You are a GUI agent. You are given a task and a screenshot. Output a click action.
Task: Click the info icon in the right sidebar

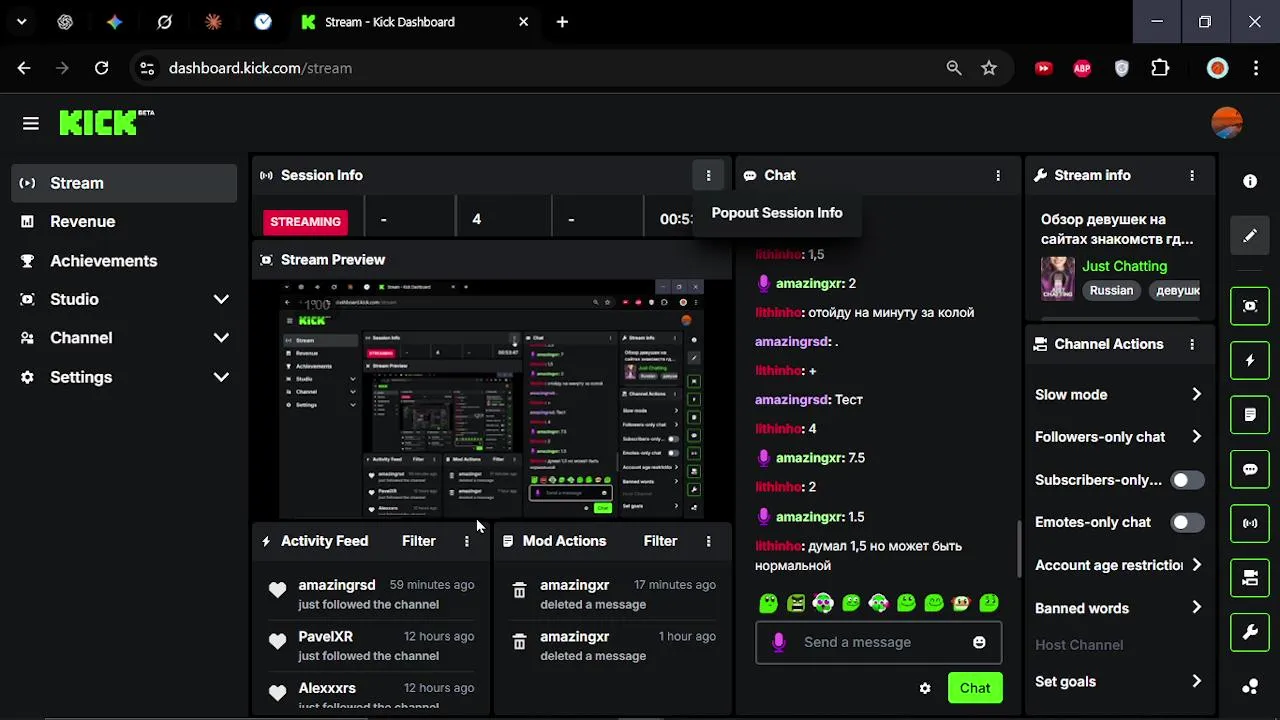(1250, 181)
